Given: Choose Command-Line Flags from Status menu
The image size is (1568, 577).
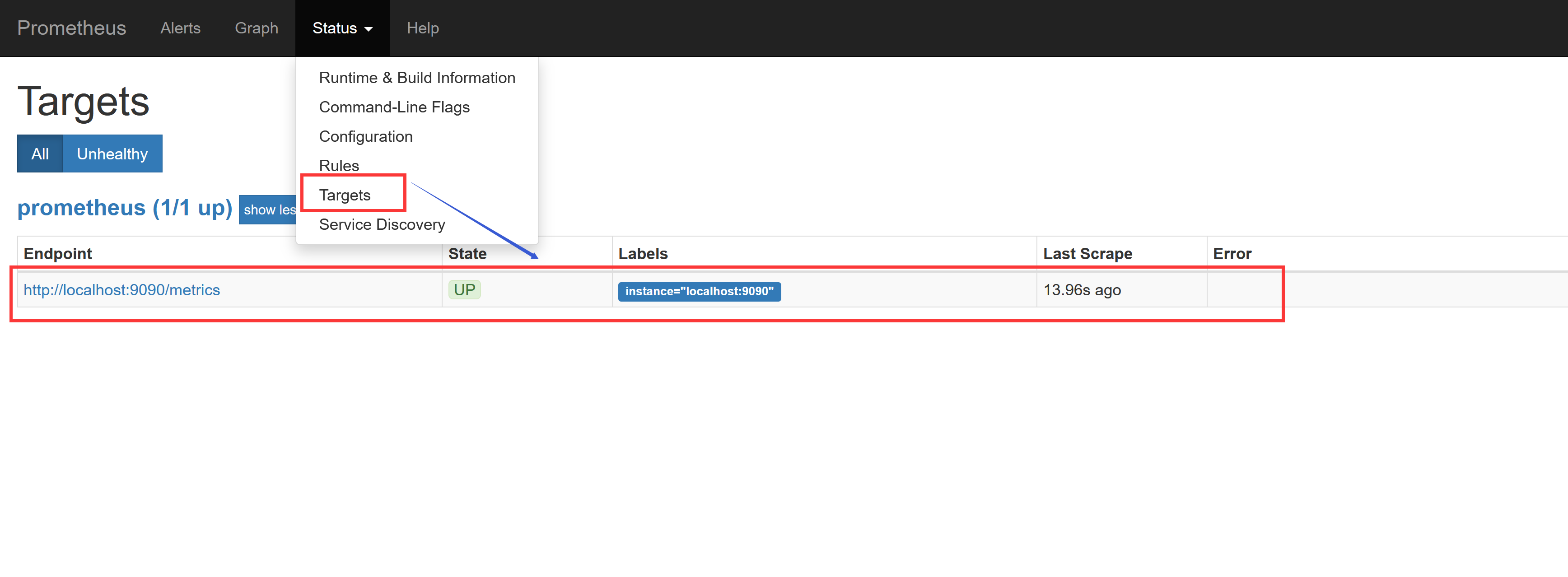Looking at the screenshot, I should (394, 107).
